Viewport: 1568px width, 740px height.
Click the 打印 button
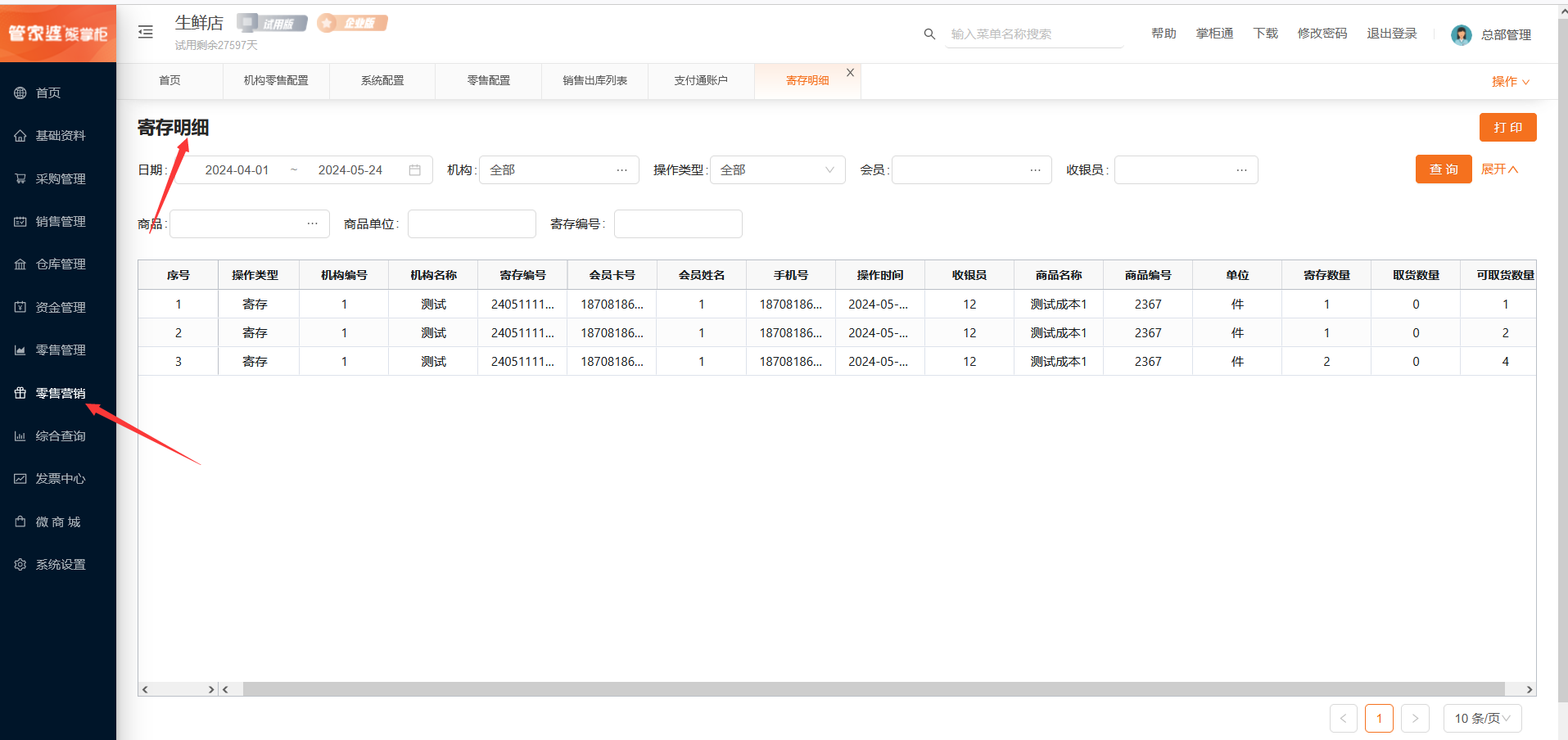[x=1507, y=128]
